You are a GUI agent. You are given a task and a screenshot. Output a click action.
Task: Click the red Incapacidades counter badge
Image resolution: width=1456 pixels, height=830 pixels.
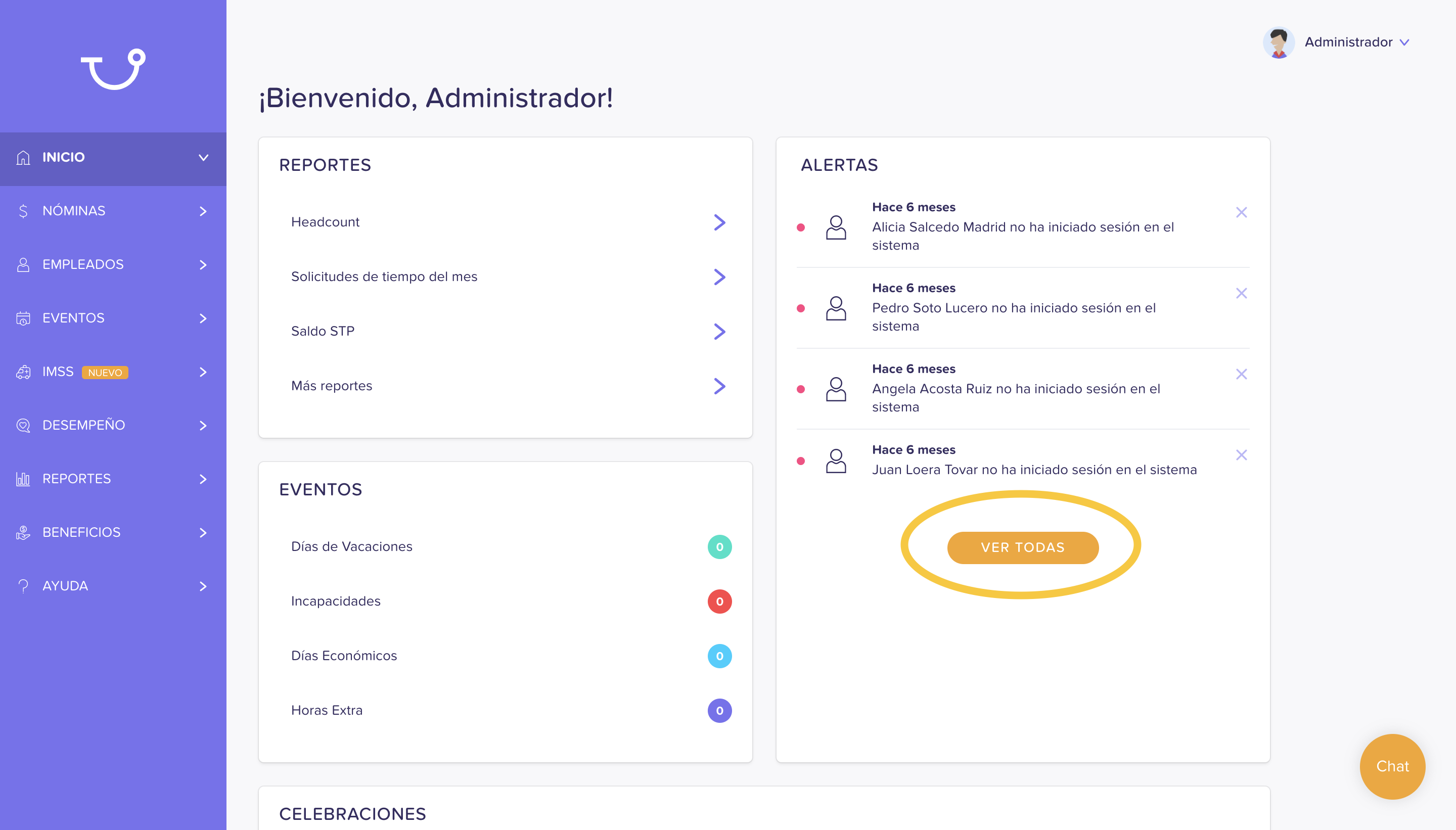719,602
